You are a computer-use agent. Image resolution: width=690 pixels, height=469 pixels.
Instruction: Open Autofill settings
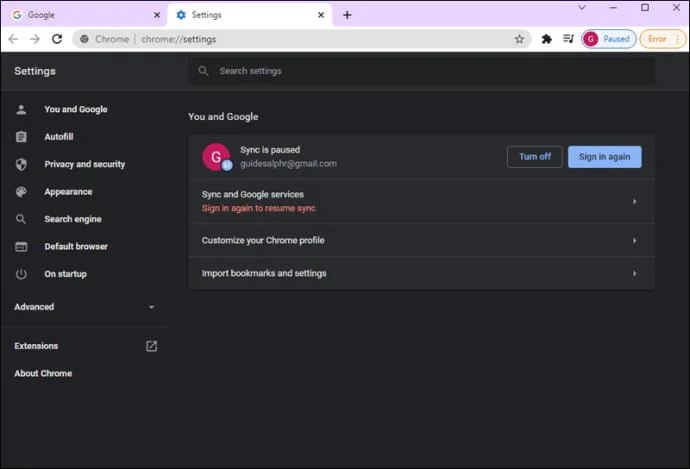click(x=84, y=137)
